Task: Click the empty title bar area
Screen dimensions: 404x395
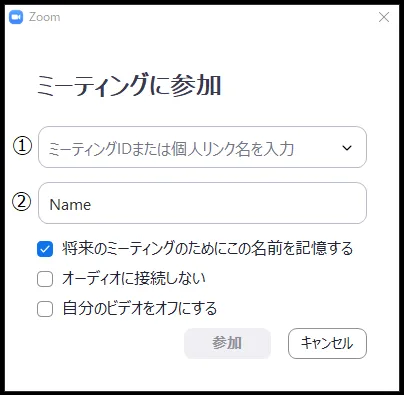Action: [217, 17]
